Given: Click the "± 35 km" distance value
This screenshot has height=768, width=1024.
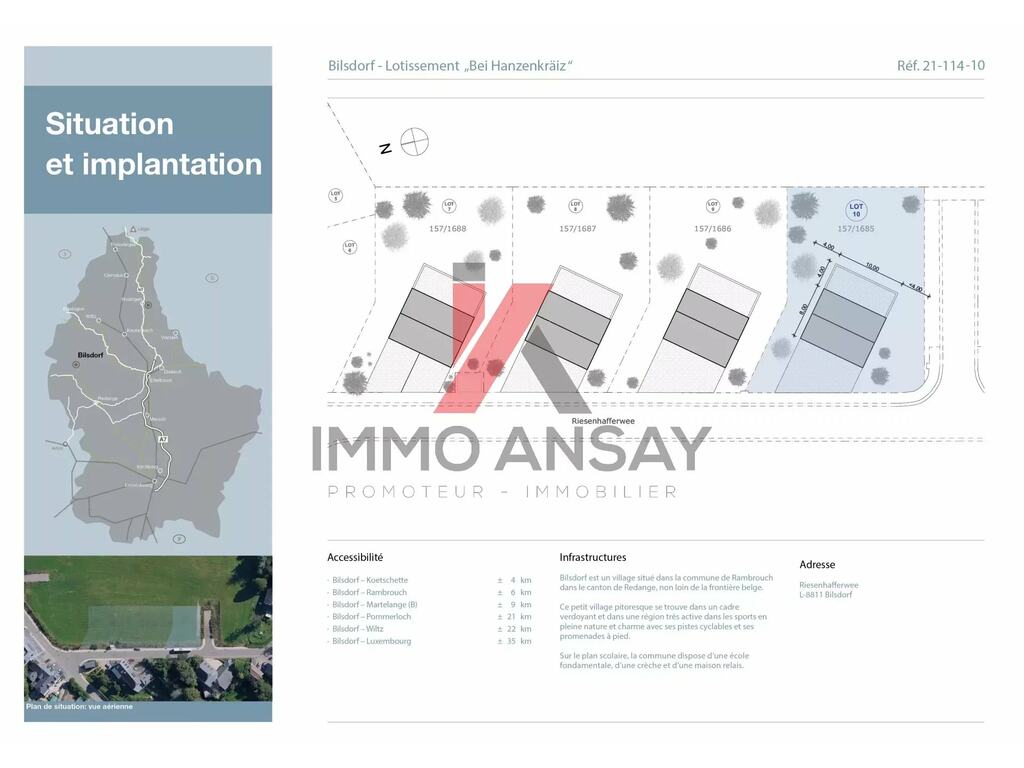Looking at the screenshot, I should point(515,641).
